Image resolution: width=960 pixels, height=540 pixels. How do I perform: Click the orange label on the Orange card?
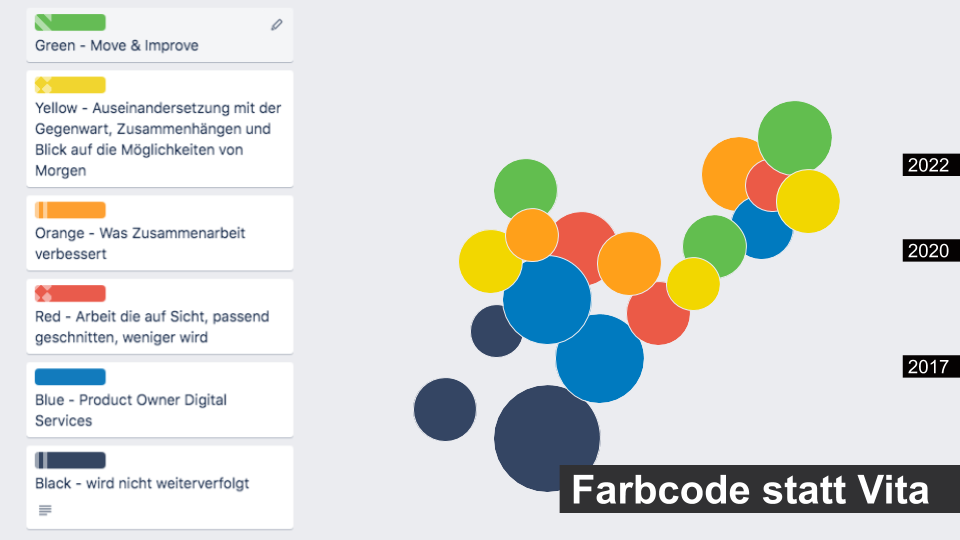(70, 210)
